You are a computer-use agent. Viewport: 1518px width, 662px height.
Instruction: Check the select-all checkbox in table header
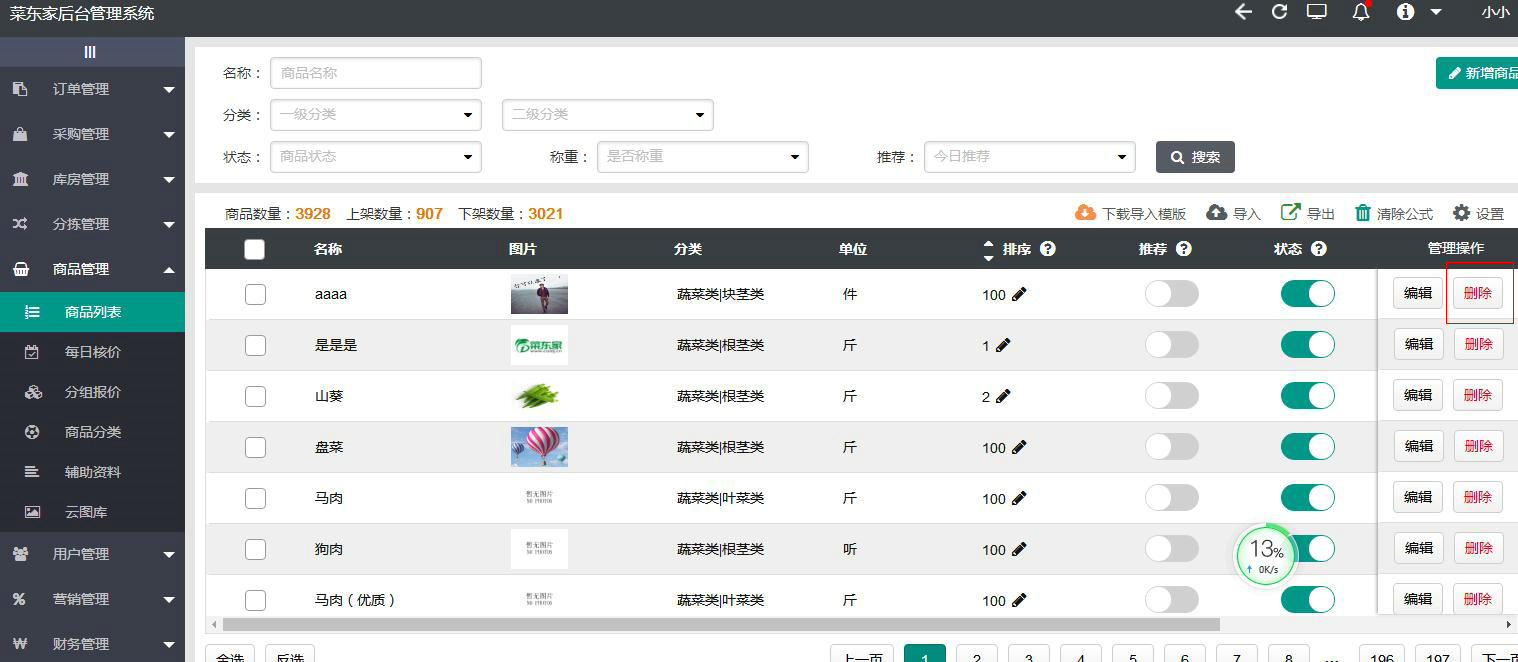(x=254, y=249)
